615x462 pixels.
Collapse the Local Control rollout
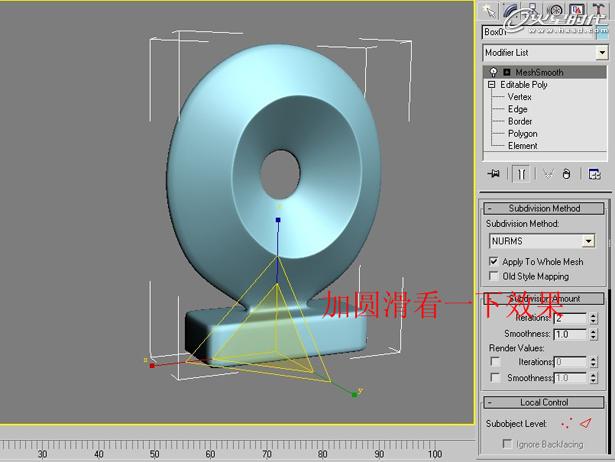point(545,402)
